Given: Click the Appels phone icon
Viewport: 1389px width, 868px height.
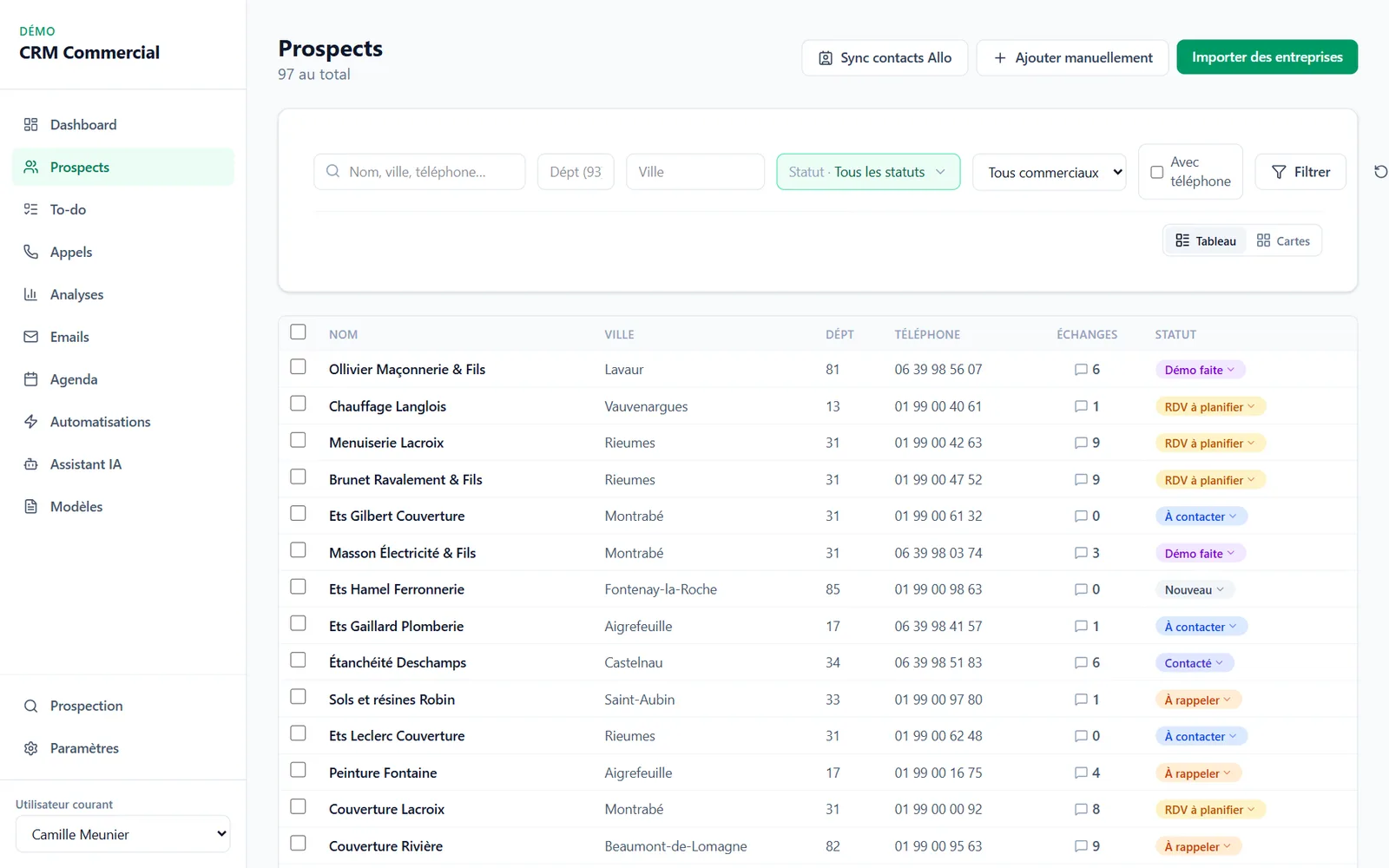Looking at the screenshot, I should [x=31, y=252].
